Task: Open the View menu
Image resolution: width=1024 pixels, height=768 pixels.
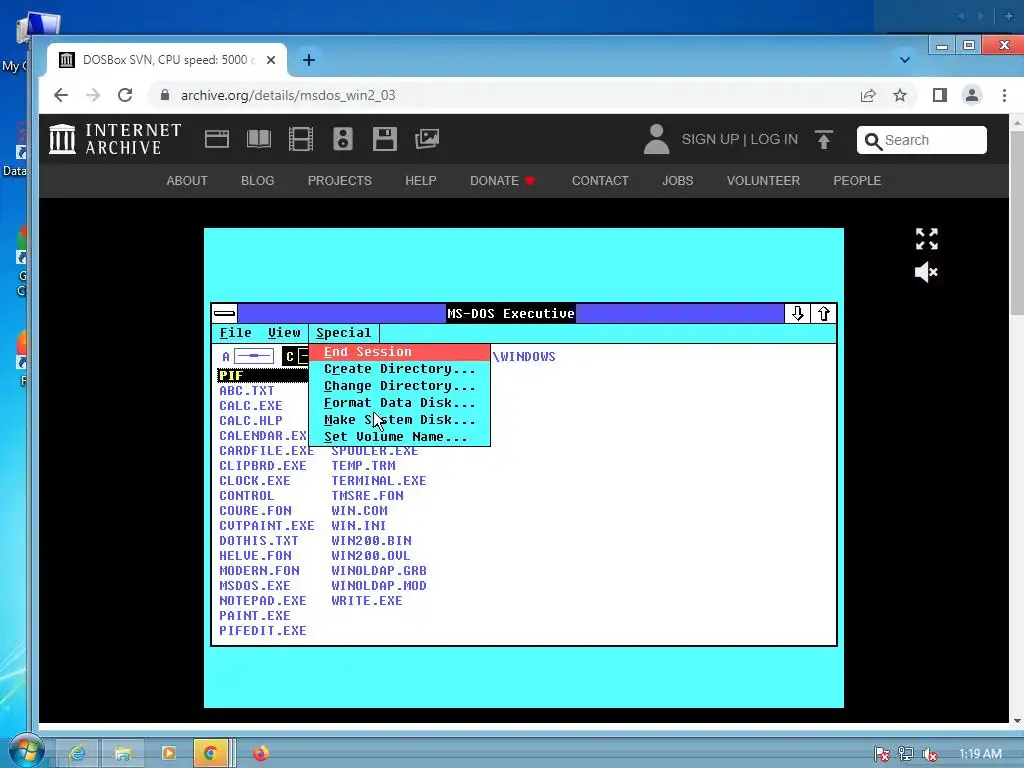Action: (x=284, y=333)
